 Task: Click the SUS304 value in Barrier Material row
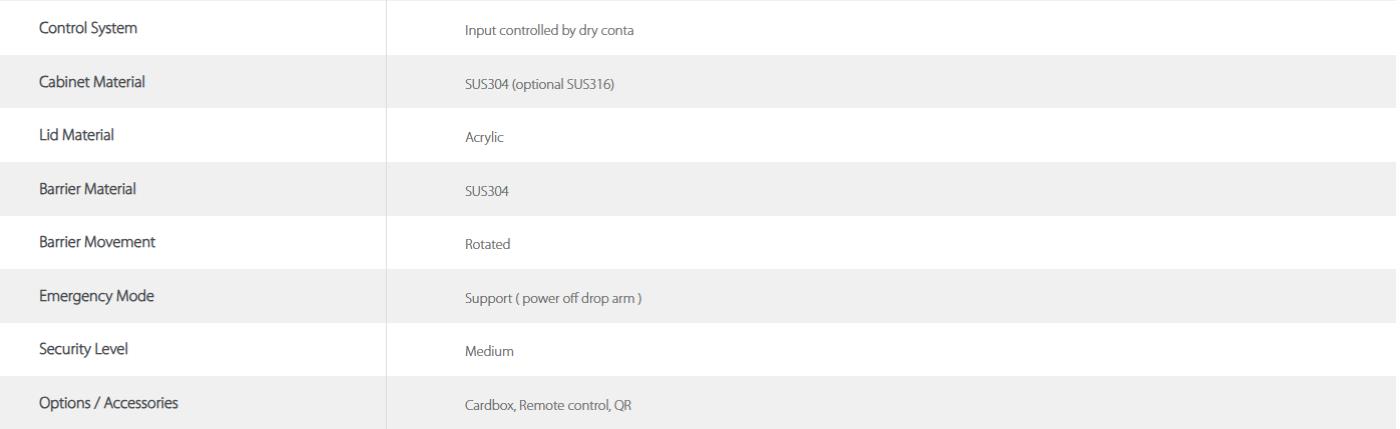pyautogui.click(x=487, y=190)
